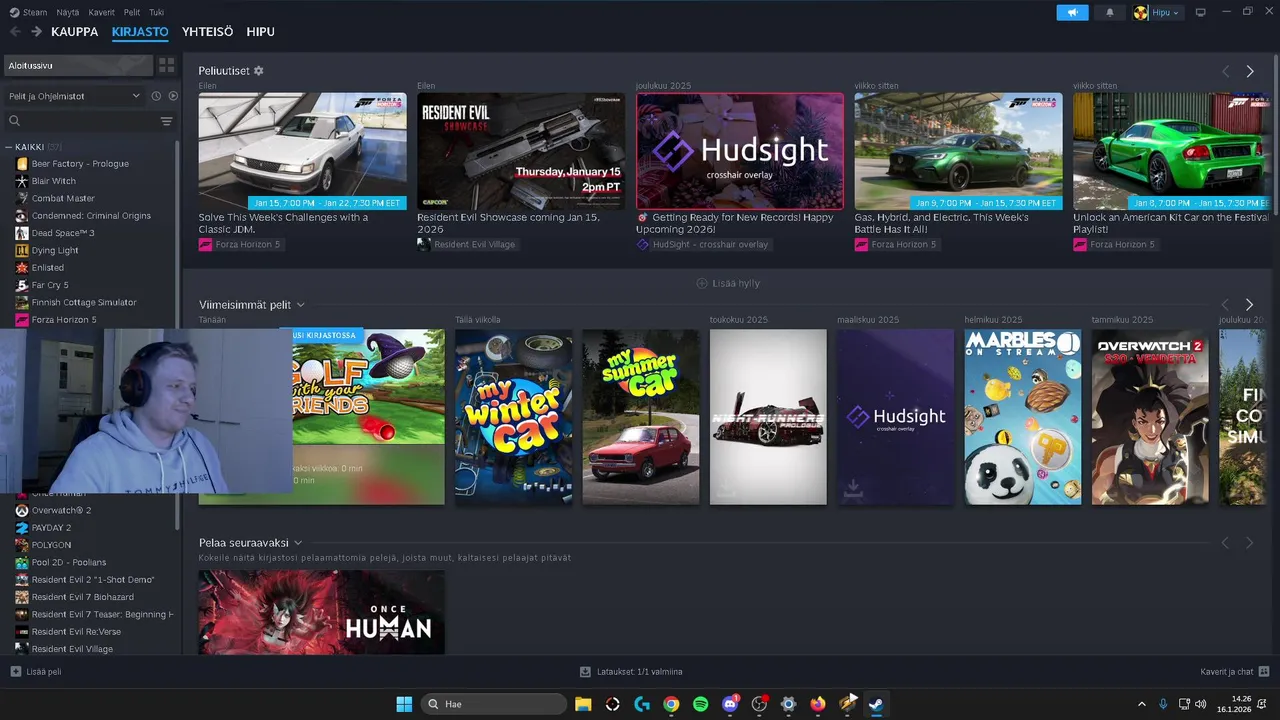Screen dimensions: 1280x720
Task: Open Discord from taskbar
Action: point(730,704)
